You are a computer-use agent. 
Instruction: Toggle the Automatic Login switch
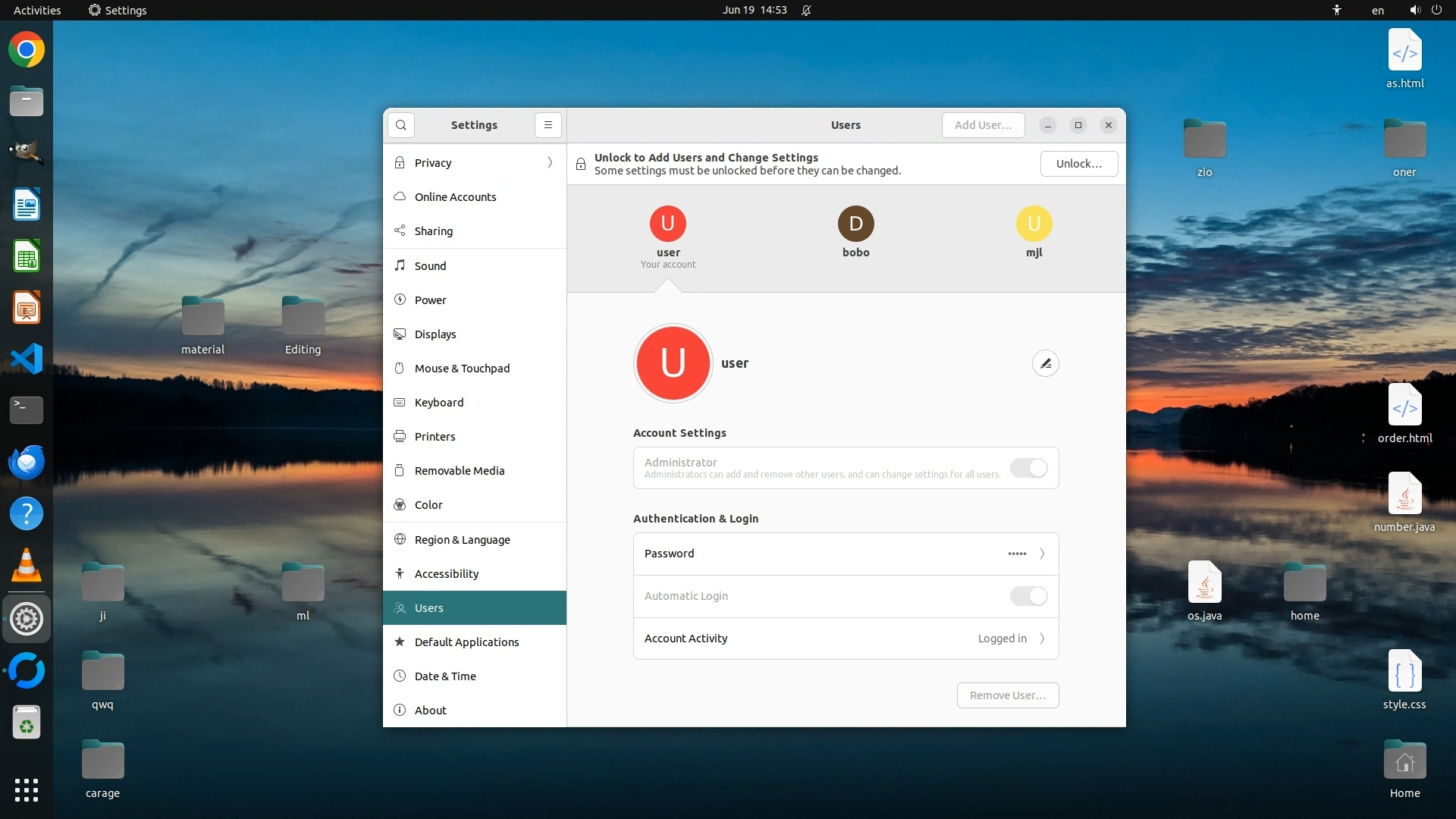1028,596
